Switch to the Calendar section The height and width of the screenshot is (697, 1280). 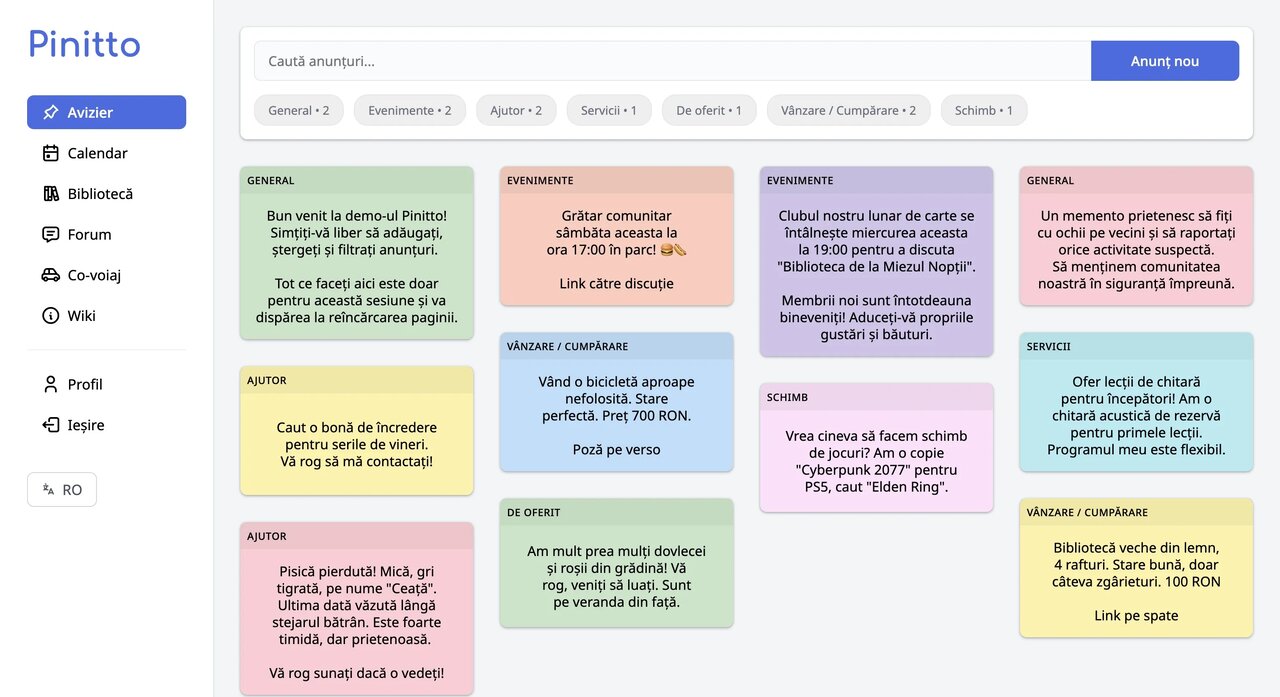pyautogui.click(x=97, y=153)
